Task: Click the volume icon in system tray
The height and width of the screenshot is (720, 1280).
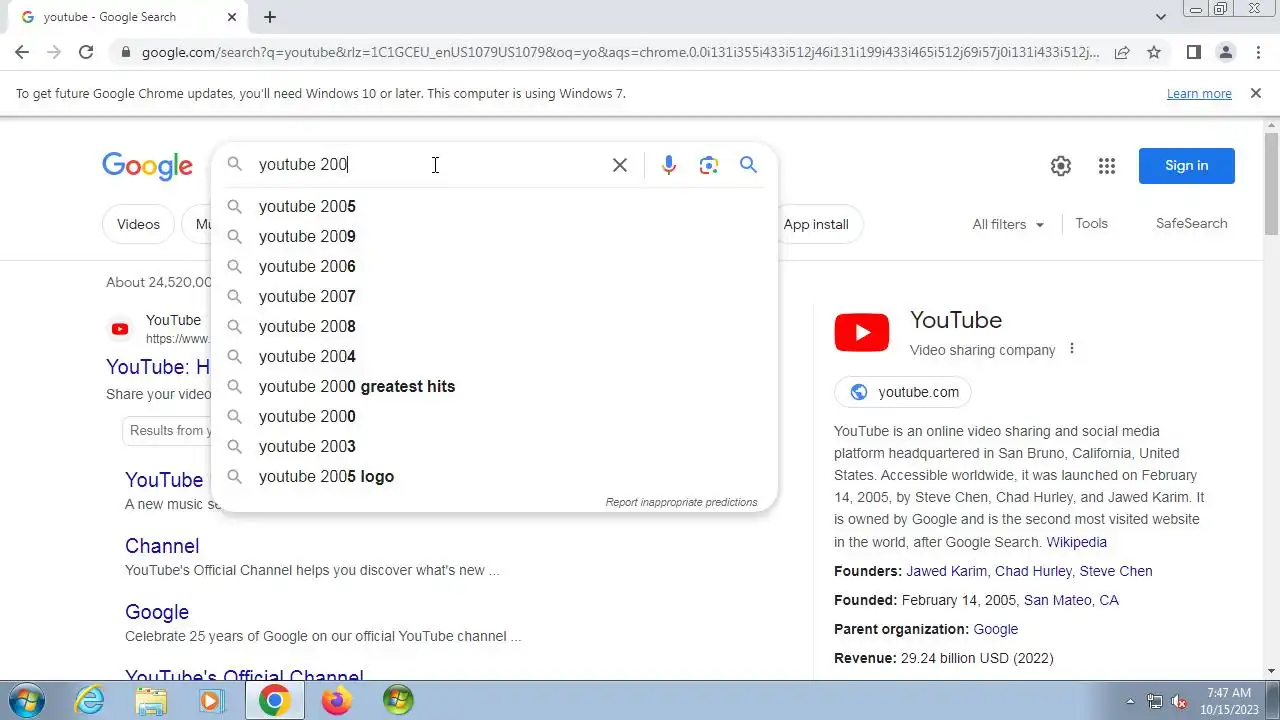Action: (1179, 701)
